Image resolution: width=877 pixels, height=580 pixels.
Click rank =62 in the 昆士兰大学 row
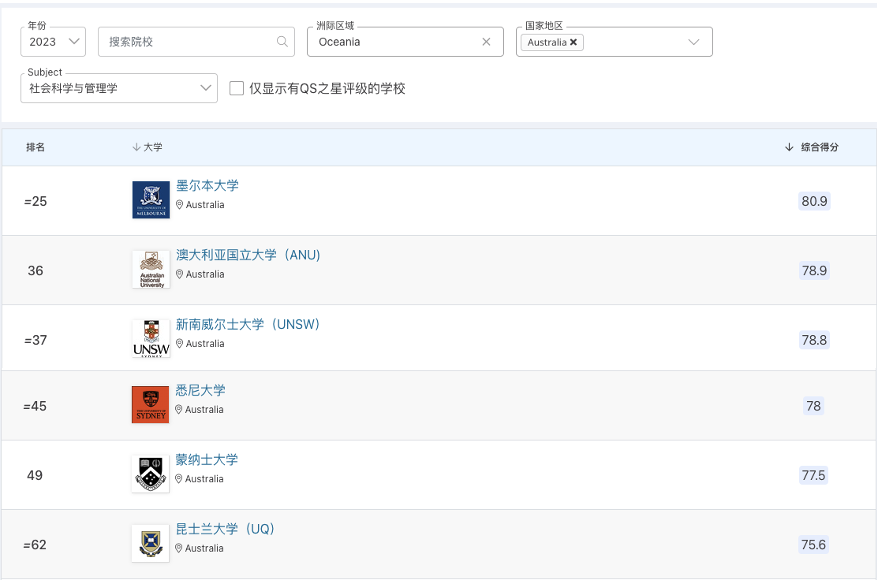pos(35,545)
